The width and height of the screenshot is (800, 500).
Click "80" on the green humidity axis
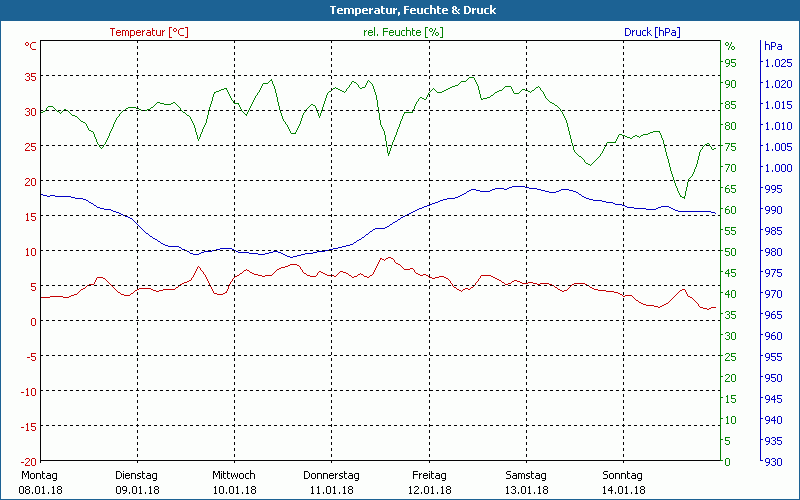(x=731, y=126)
